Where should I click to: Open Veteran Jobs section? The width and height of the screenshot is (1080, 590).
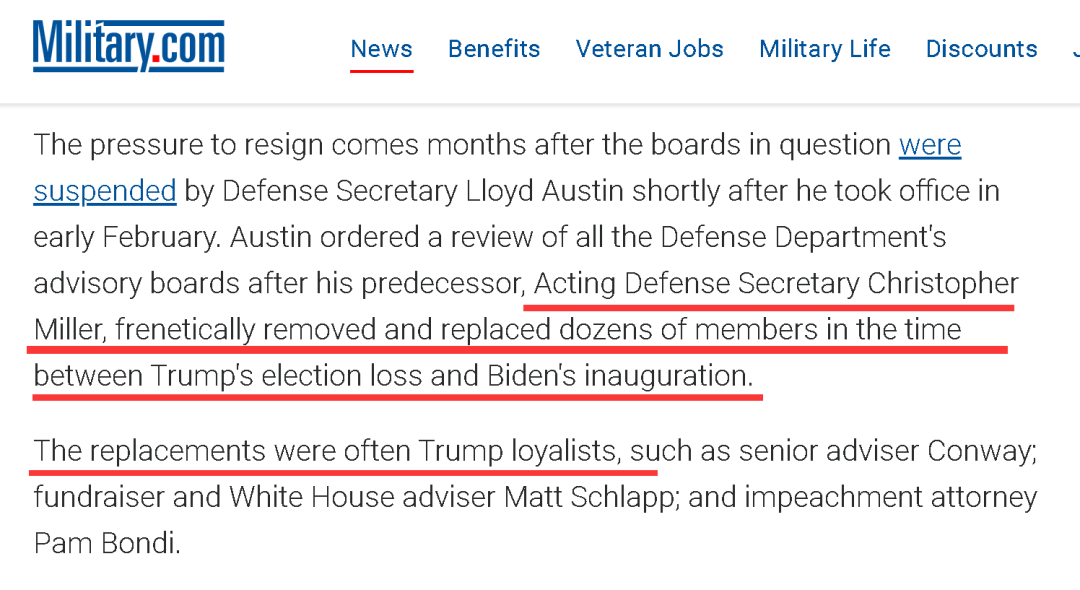[649, 49]
